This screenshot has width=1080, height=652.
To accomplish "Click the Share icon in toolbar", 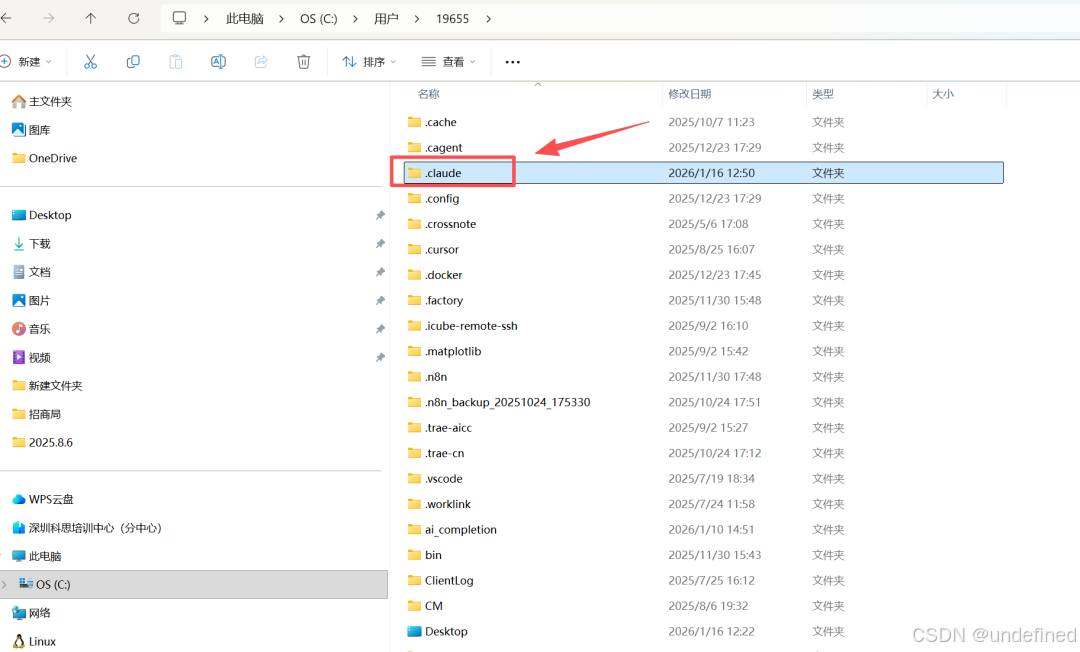I will (261, 62).
